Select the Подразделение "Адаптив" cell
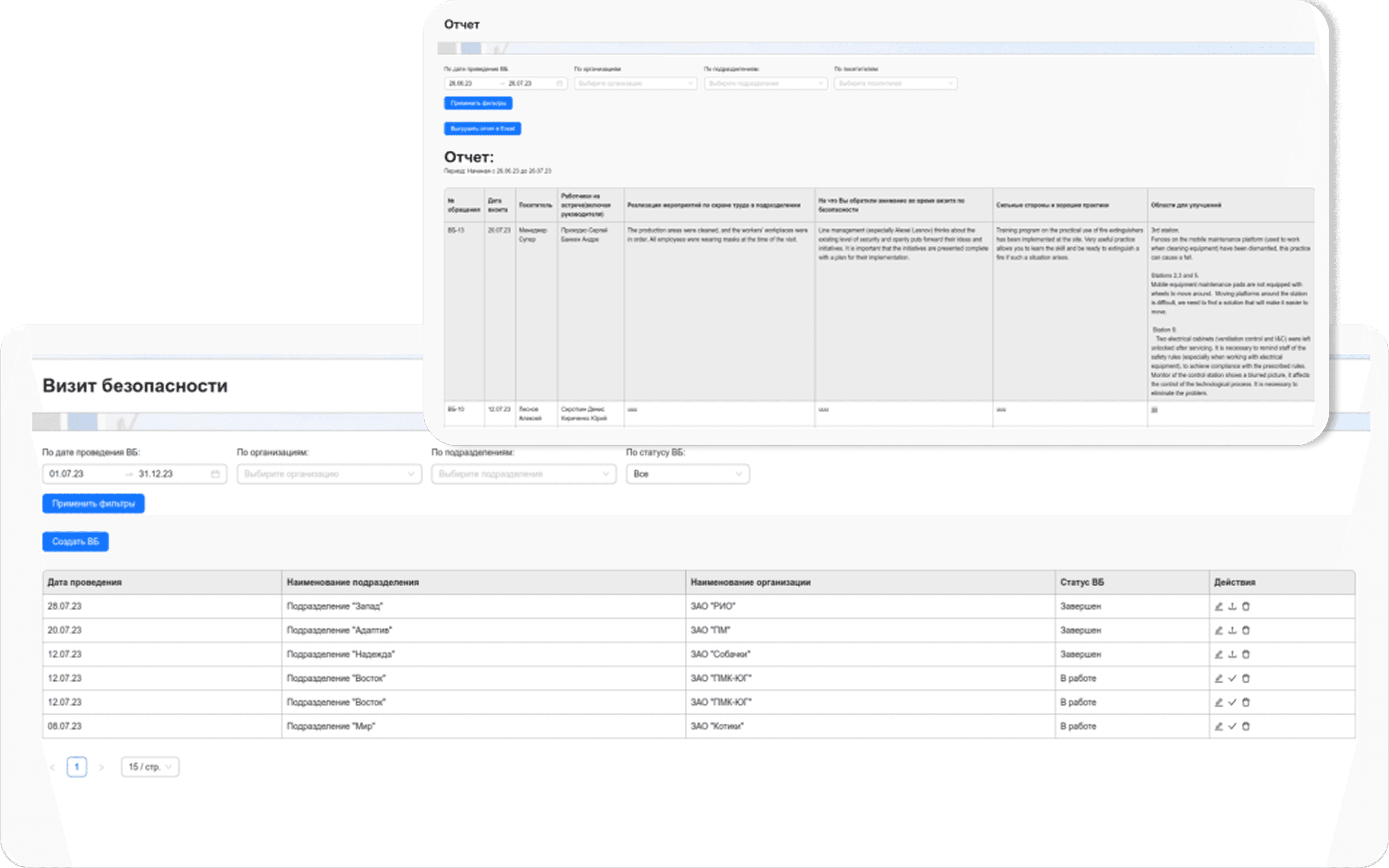 pos(484,630)
